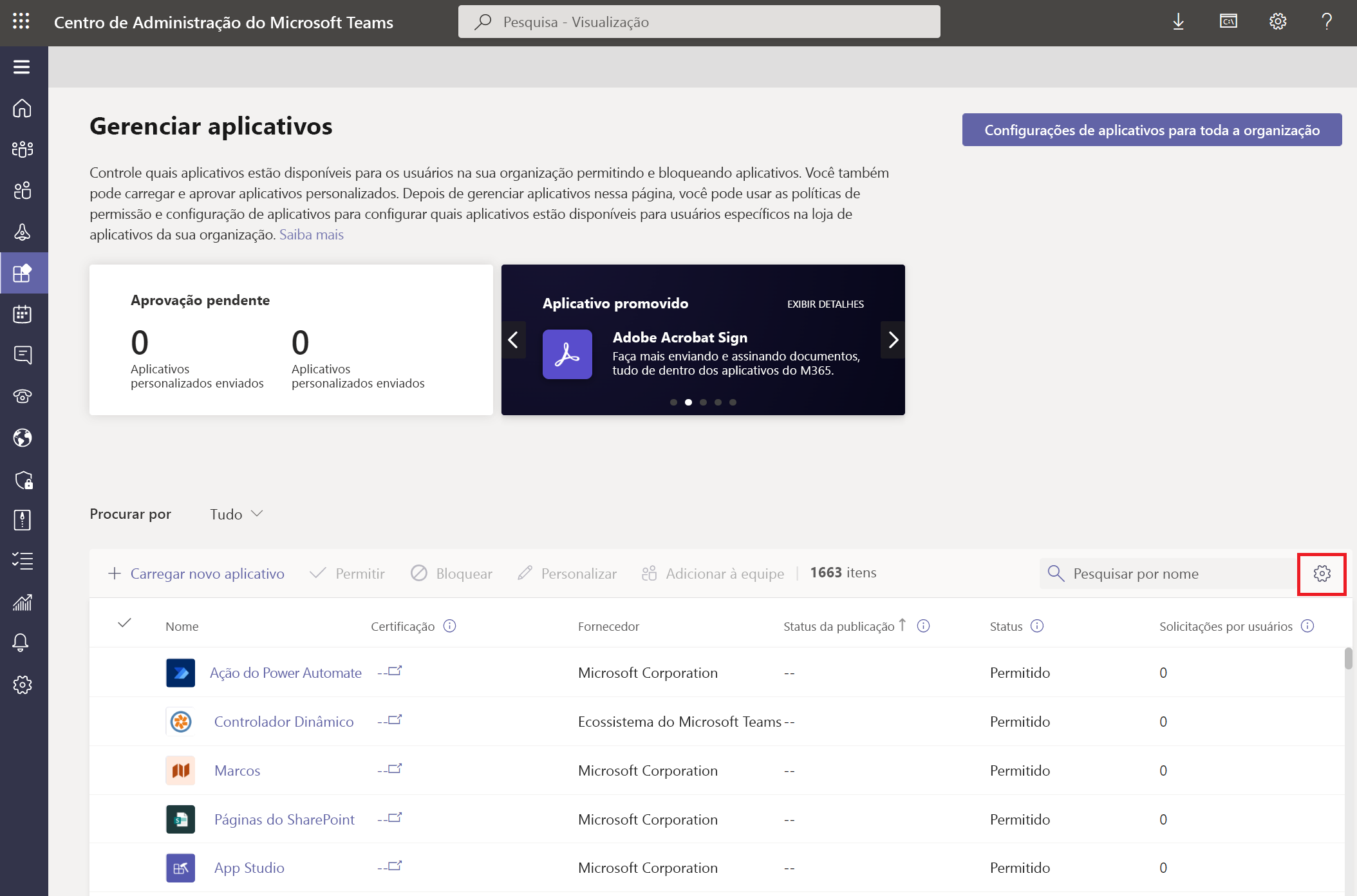Show previous promoted app with left arrow
Screen dimensions: 1357x896
(513, 340)
